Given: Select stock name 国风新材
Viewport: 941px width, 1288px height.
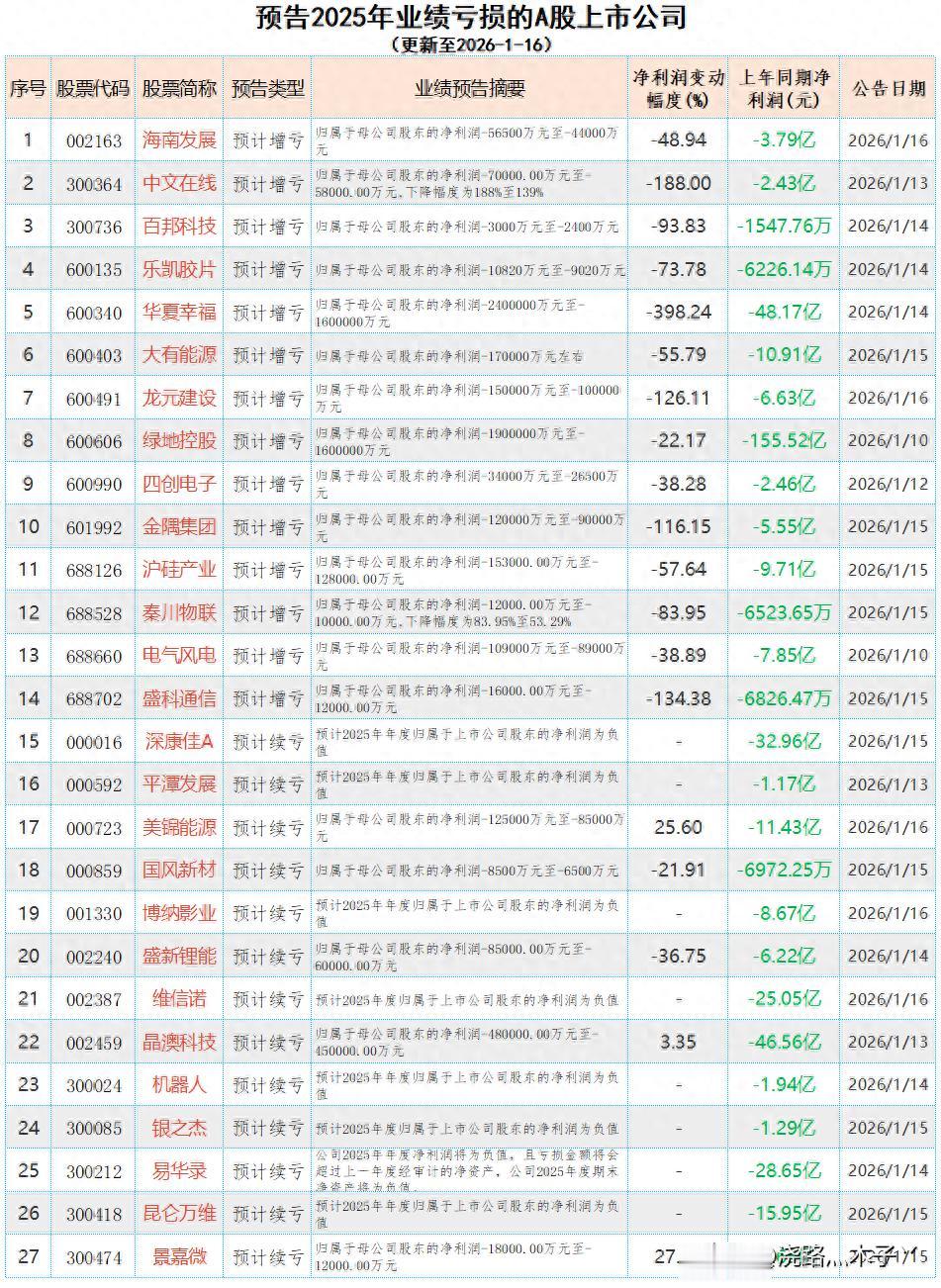Looking at the screenshot, I should point(179,870).
